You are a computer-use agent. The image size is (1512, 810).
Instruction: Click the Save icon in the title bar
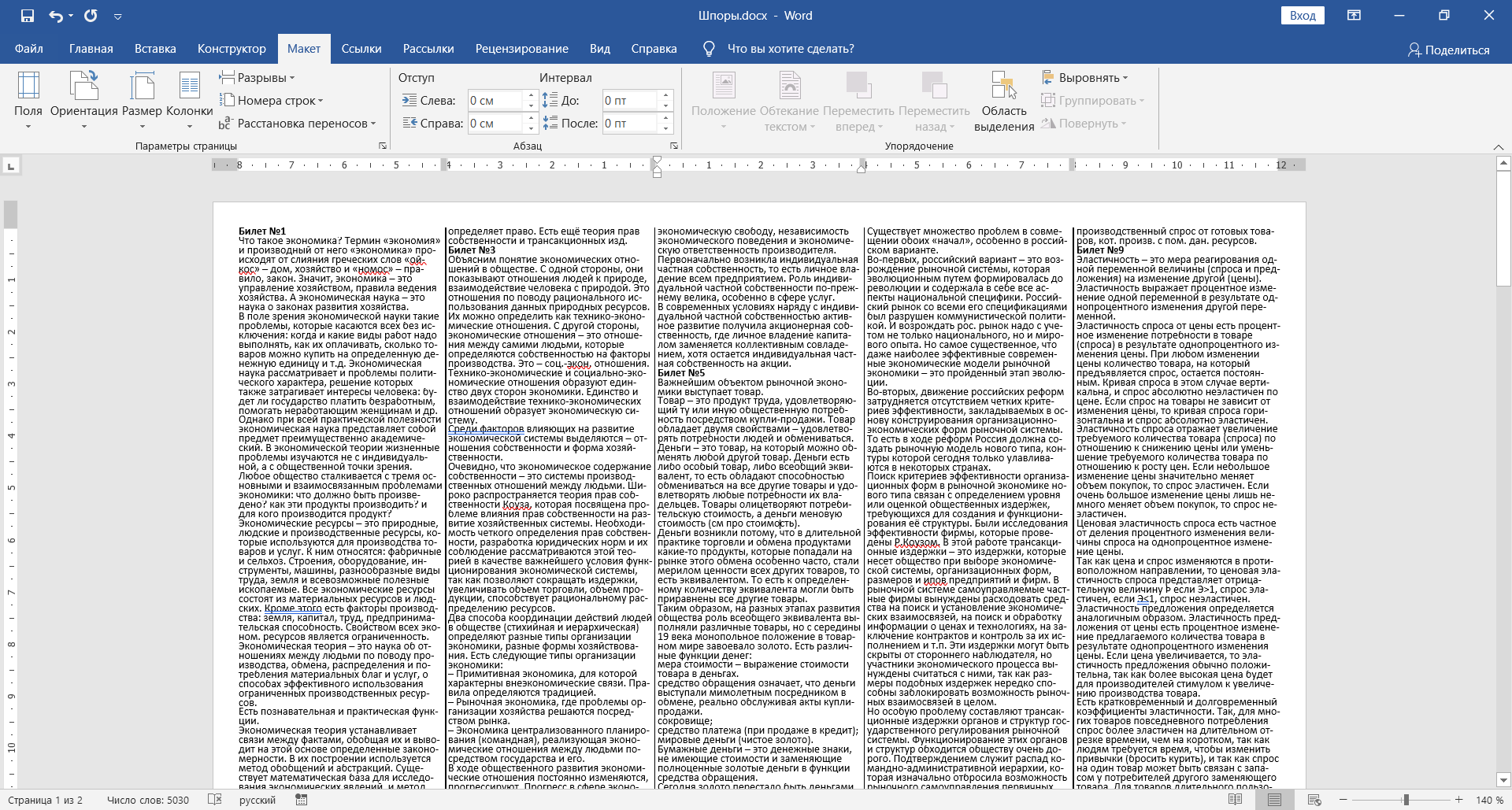28,16
